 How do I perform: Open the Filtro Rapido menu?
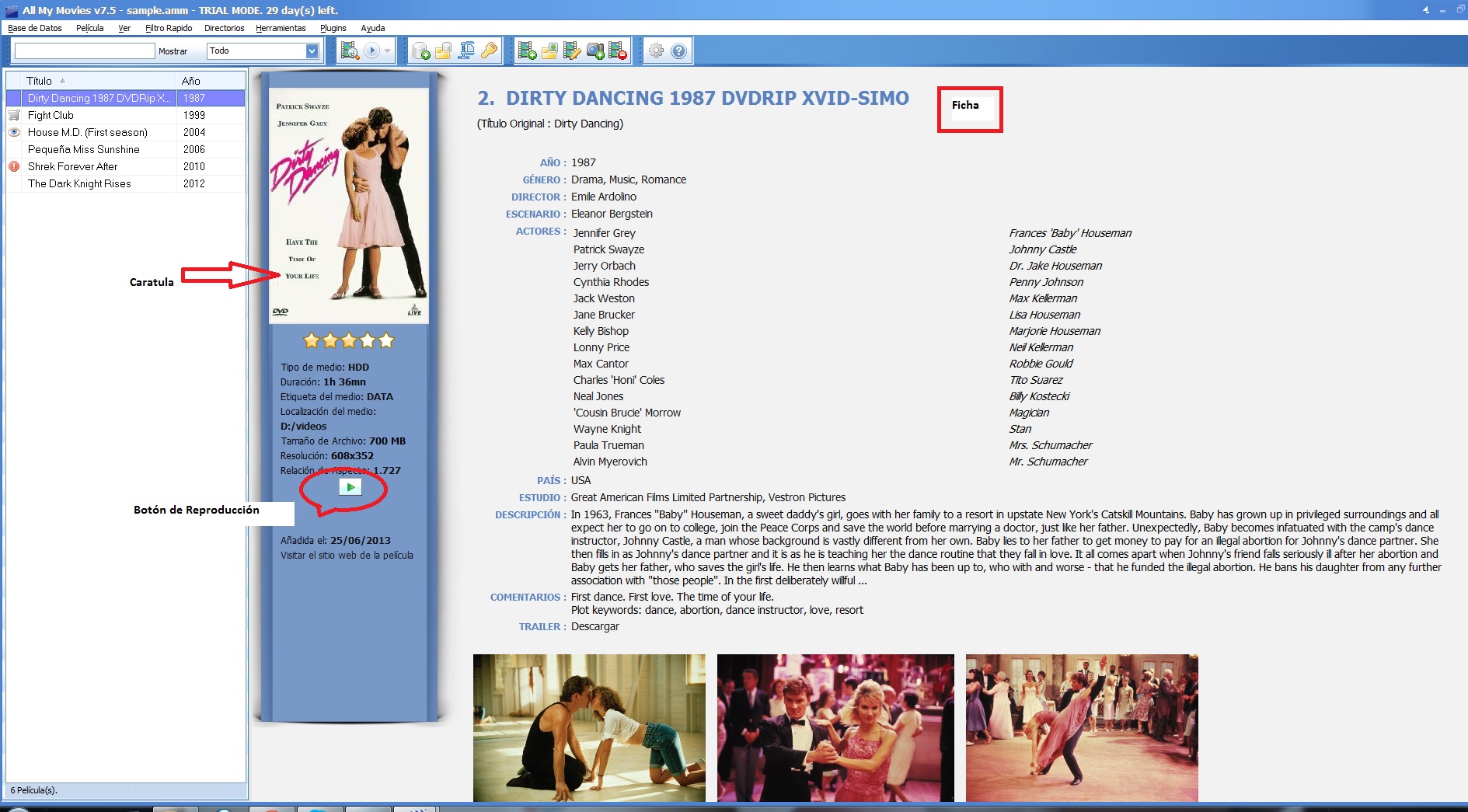pos(169,28)
